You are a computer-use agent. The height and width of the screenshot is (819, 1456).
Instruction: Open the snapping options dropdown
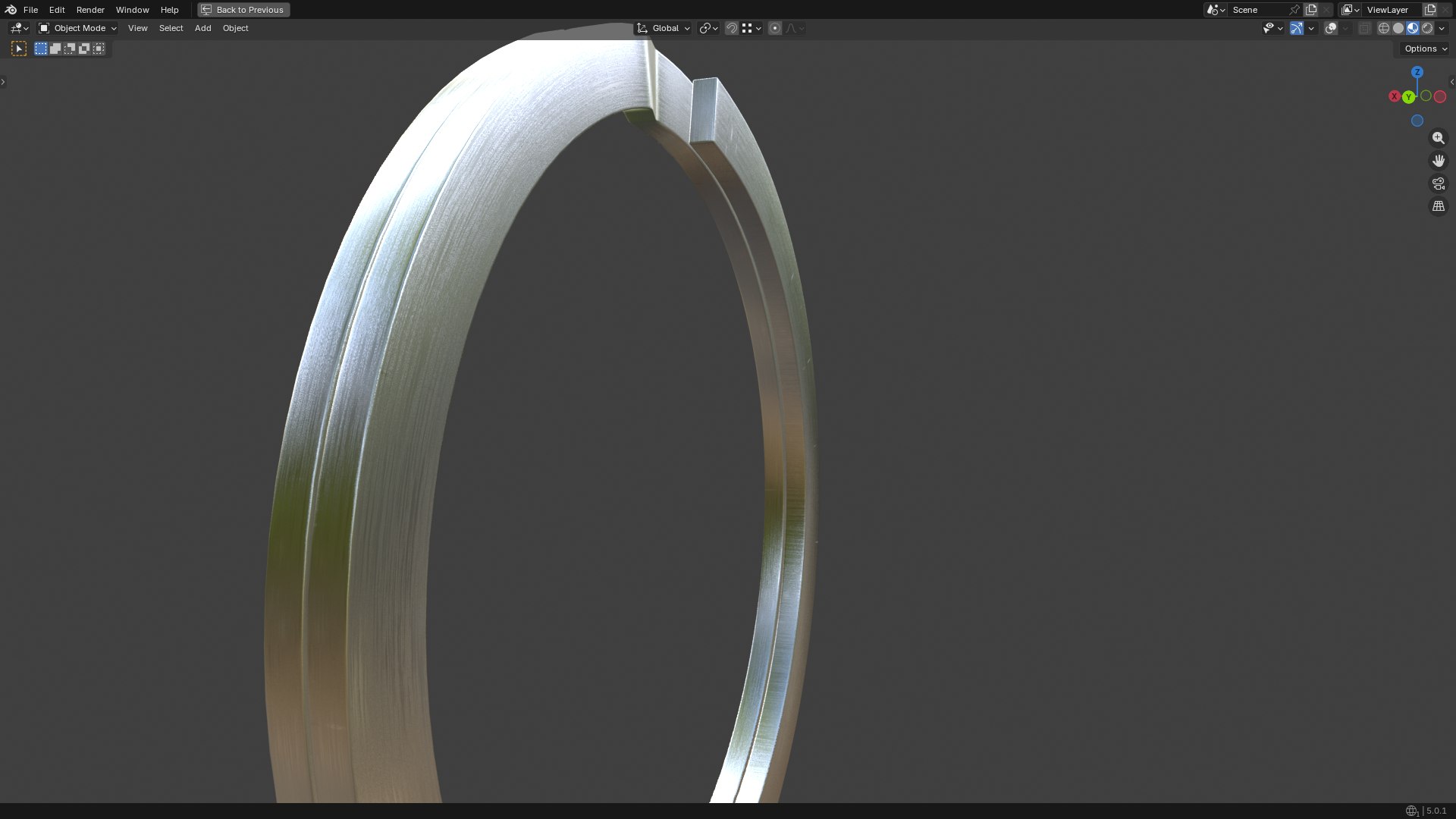(752, 28)
